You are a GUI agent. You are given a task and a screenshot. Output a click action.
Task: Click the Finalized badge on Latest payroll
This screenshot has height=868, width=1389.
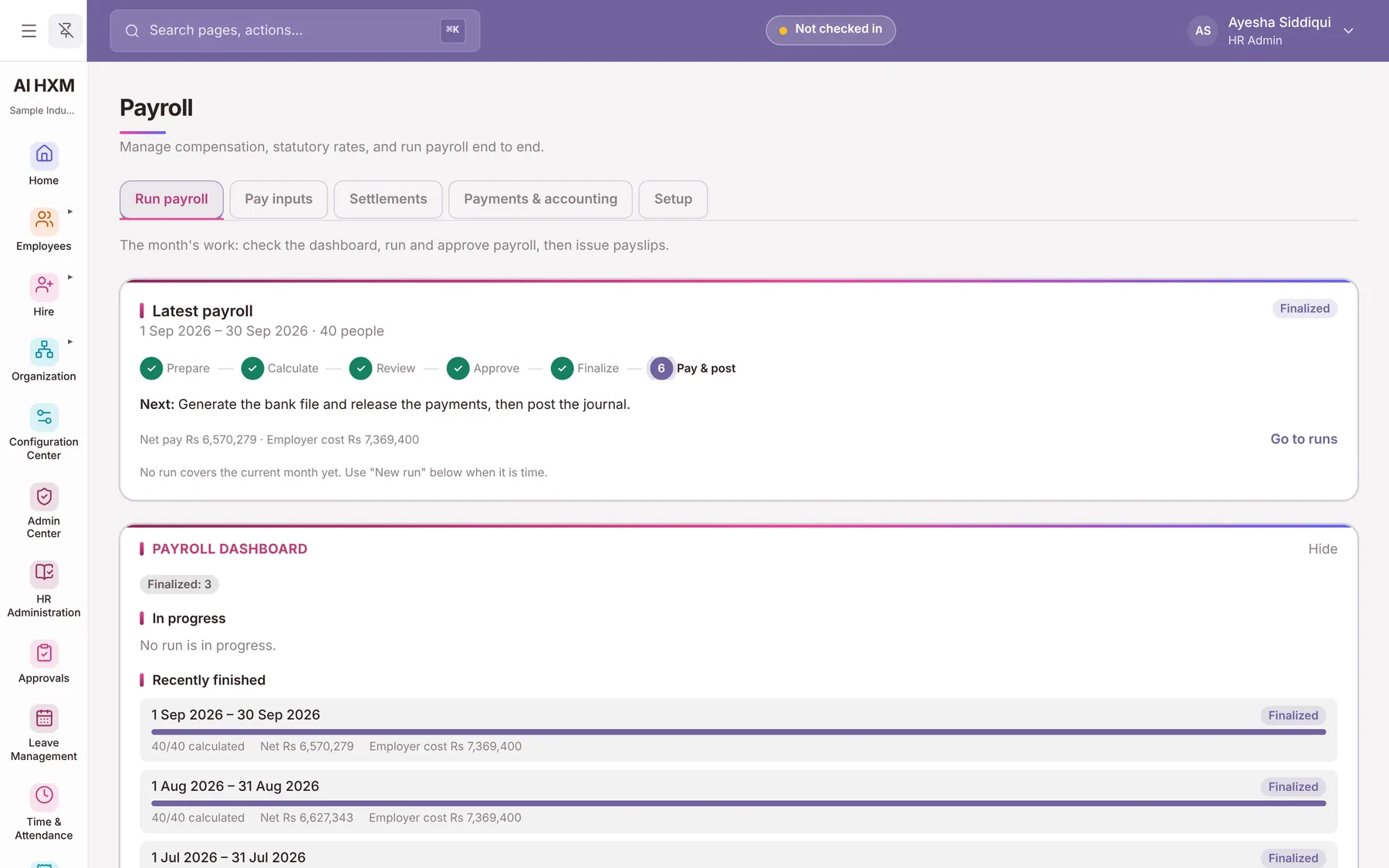(x=1304, y=309)
